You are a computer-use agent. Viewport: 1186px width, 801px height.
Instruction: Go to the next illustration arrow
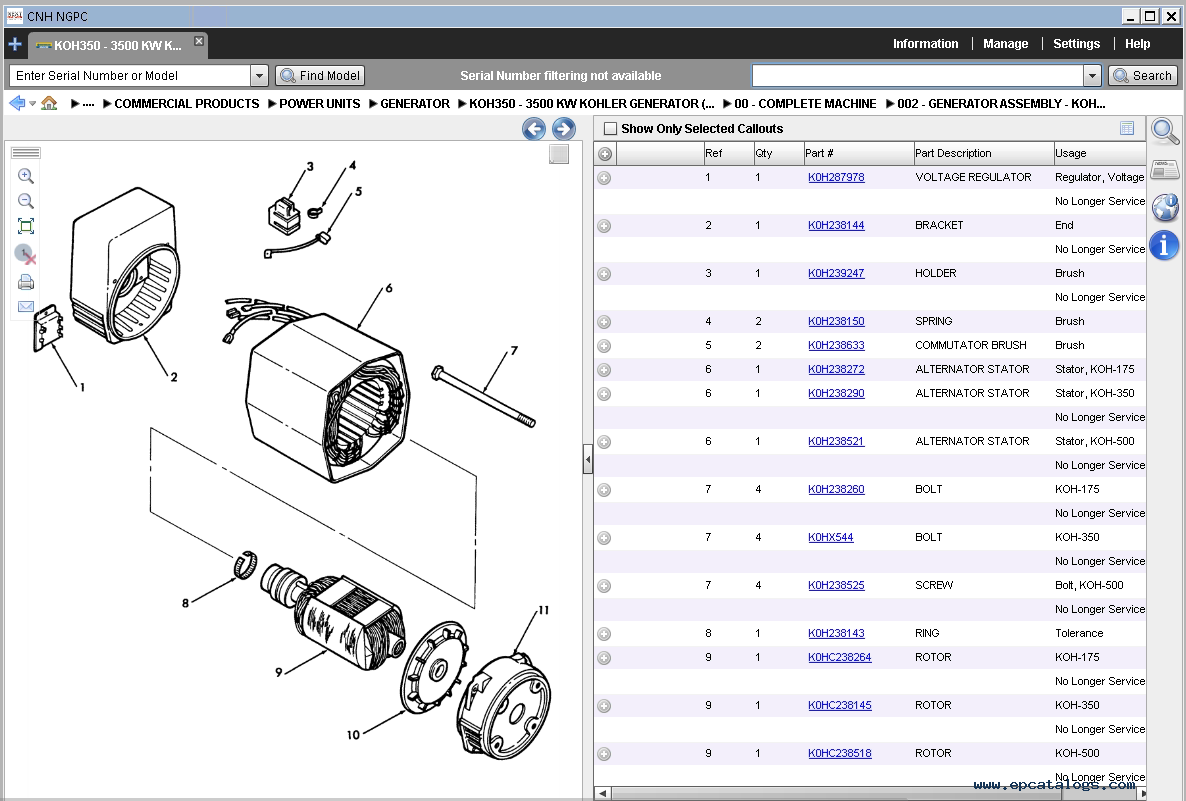tap(564, 129)
